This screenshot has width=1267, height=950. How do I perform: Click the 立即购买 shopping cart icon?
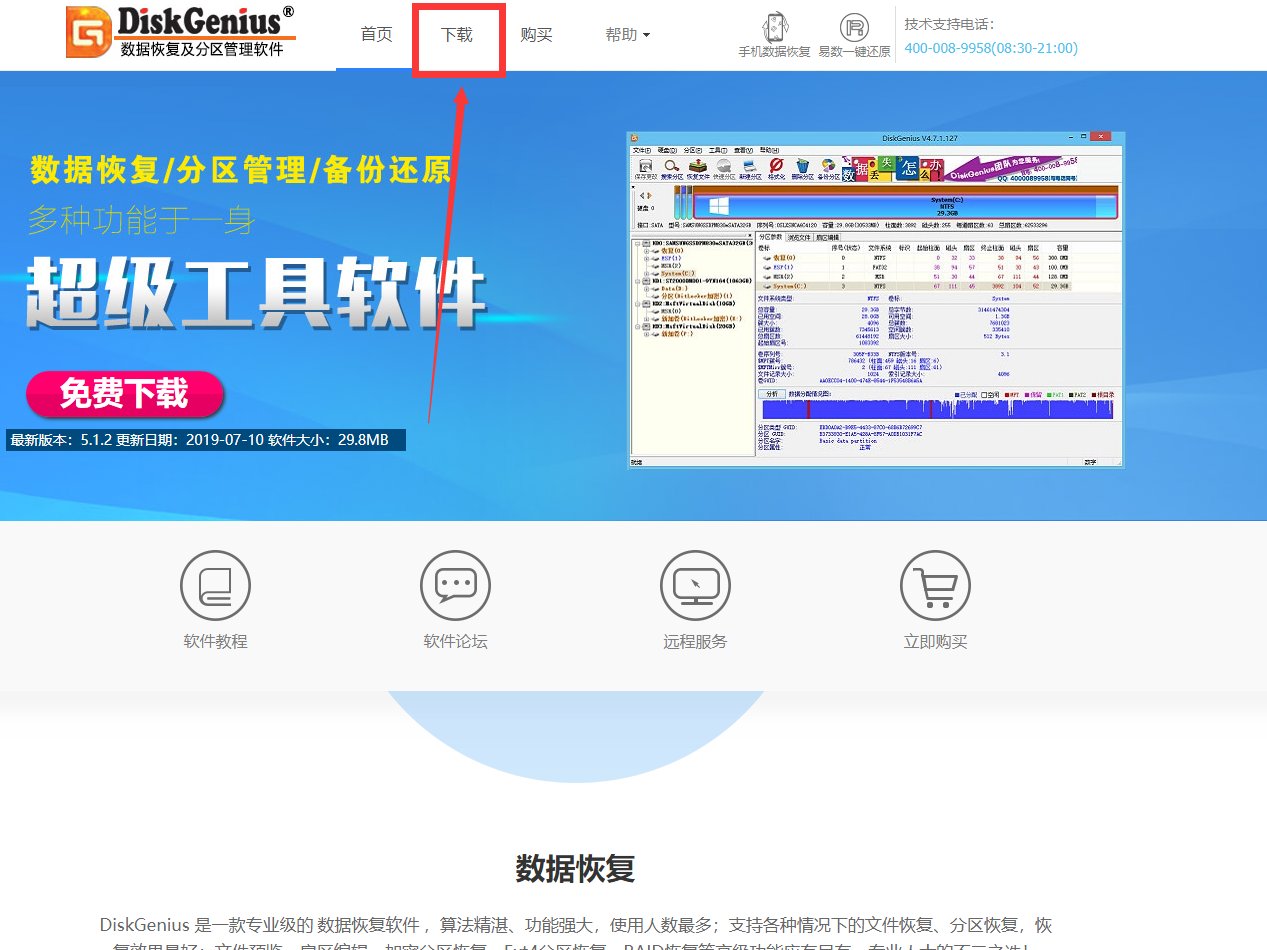point(935,585)
